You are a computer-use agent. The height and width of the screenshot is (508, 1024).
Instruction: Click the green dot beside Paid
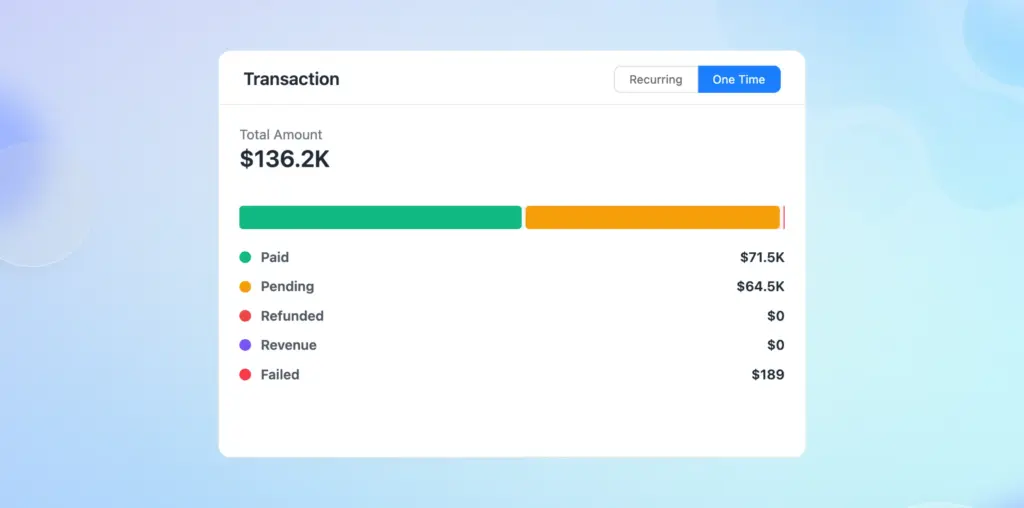click(246, 257)
